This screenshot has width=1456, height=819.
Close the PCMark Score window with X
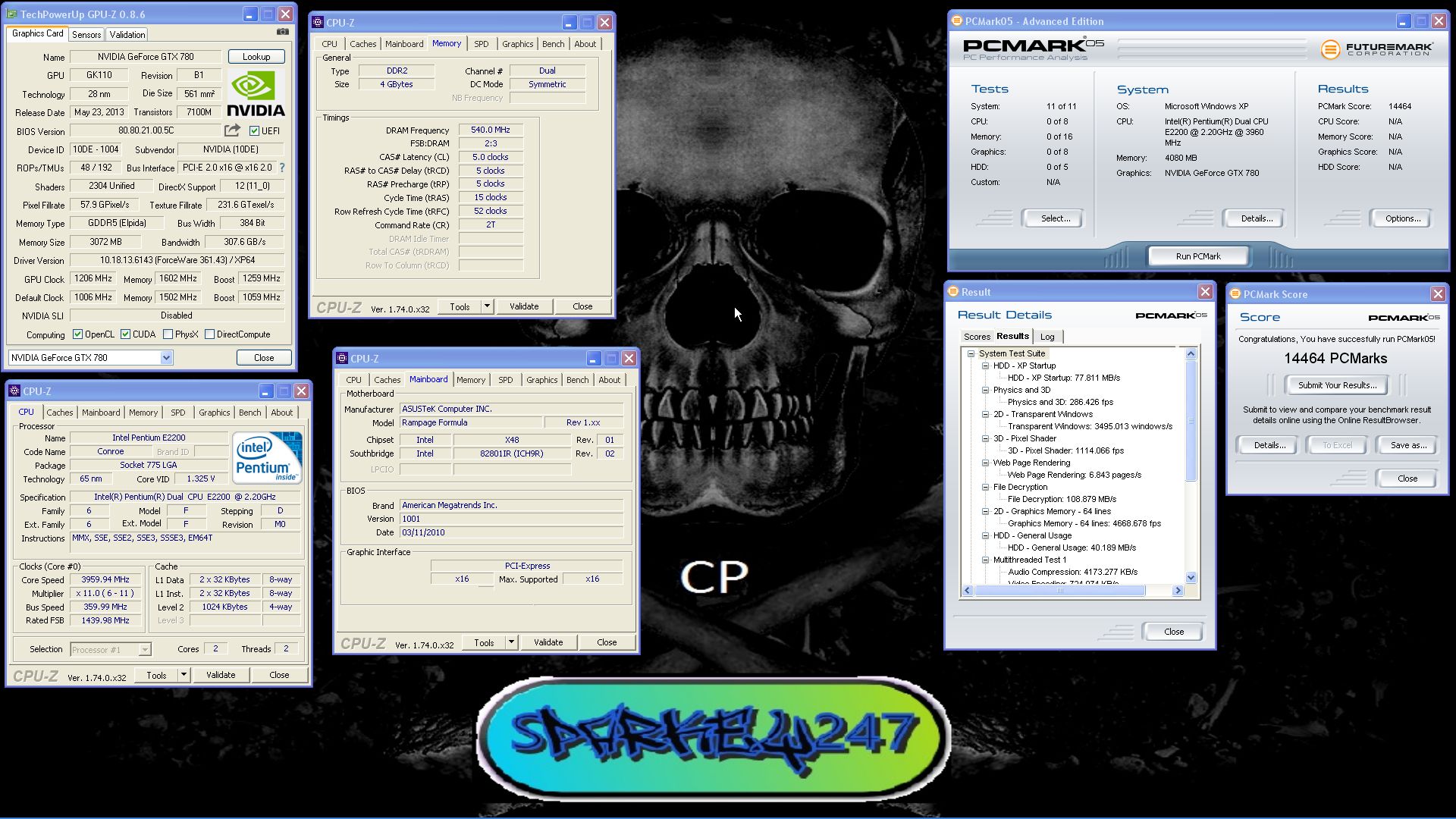pyautogui.click(x=1437, y=294)
